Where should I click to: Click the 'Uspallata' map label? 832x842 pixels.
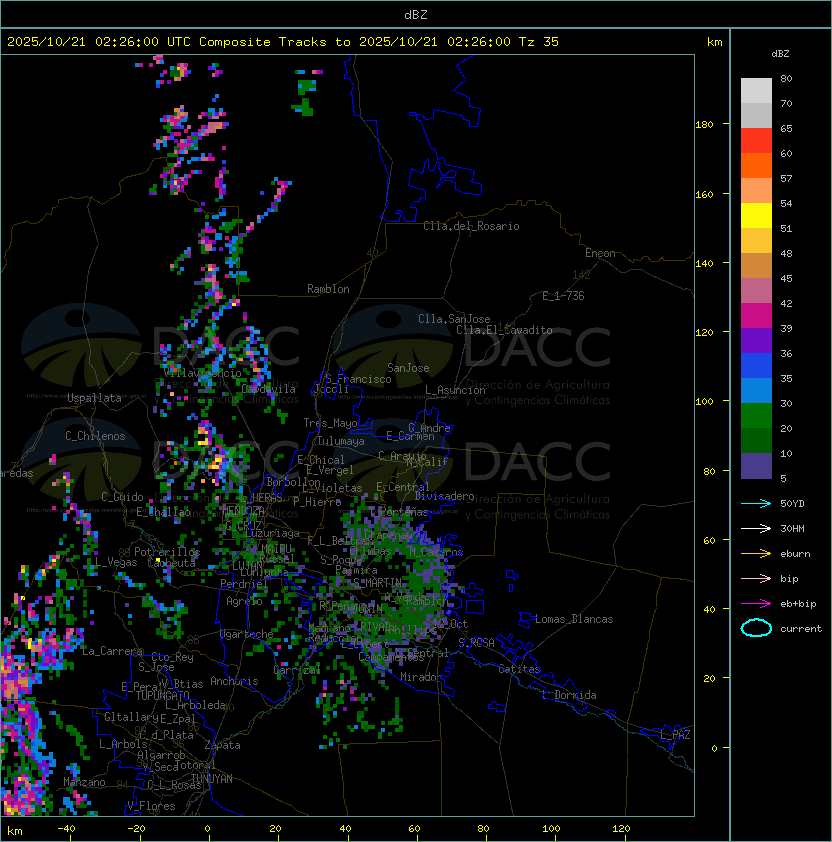(x=94, y=398)
